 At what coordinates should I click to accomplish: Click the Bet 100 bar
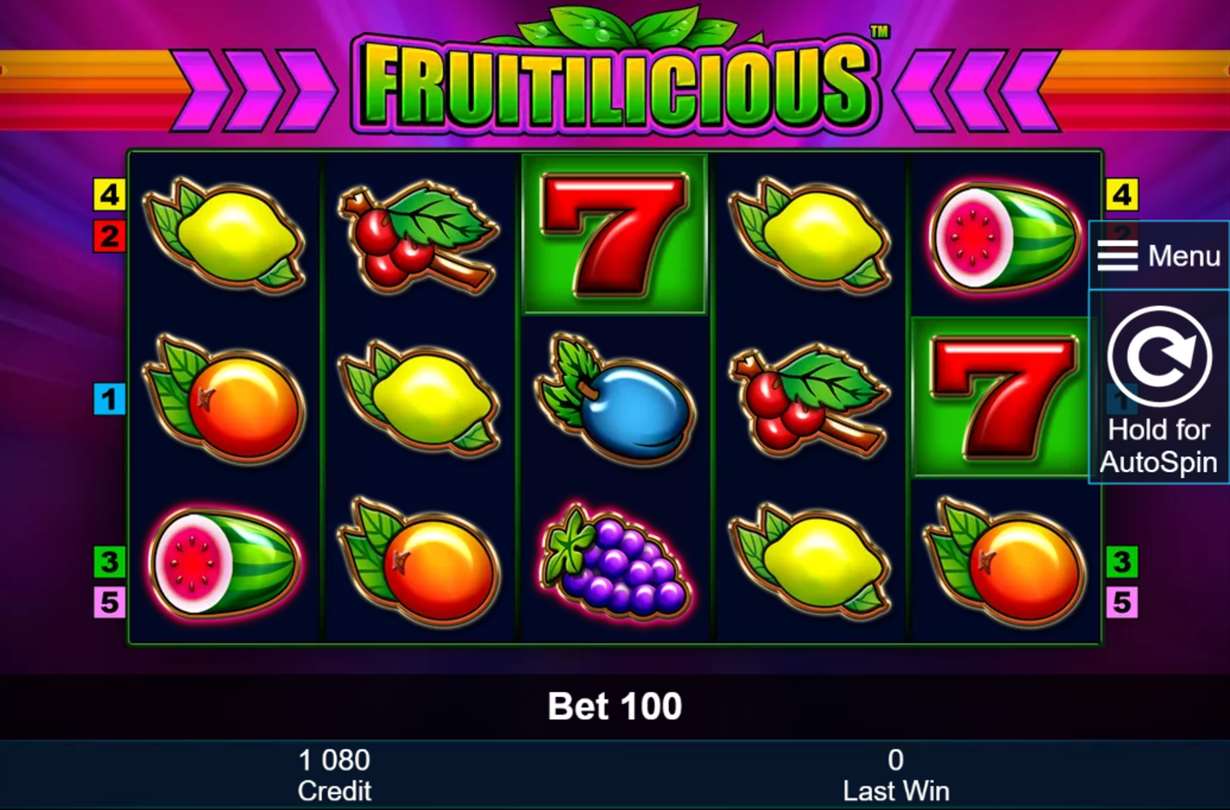[x=615, y=707]
